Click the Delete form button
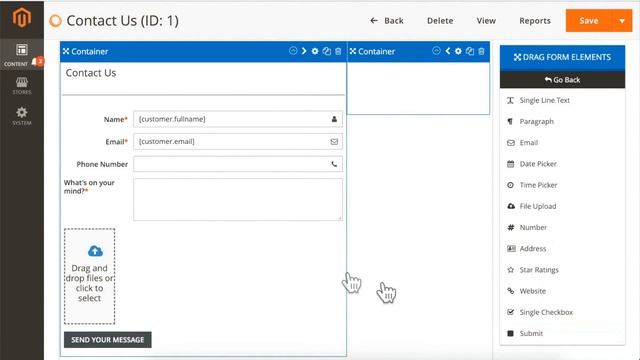Screen dimensions: 640x360 point(440,21)
